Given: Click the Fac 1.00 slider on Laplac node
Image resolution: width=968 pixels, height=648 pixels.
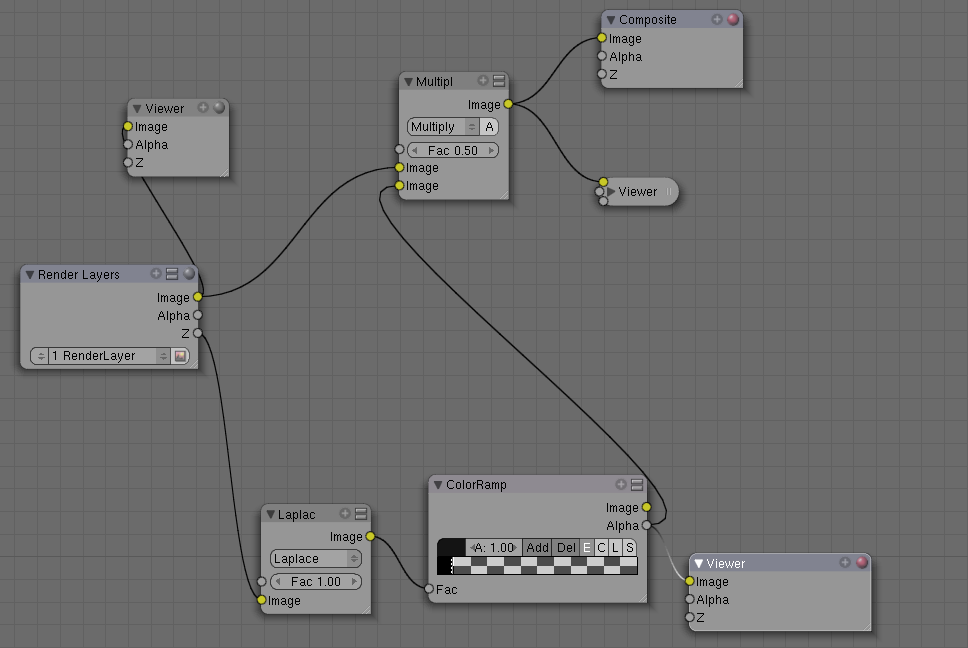Looking at the screenshot, I should coord(315,581).
